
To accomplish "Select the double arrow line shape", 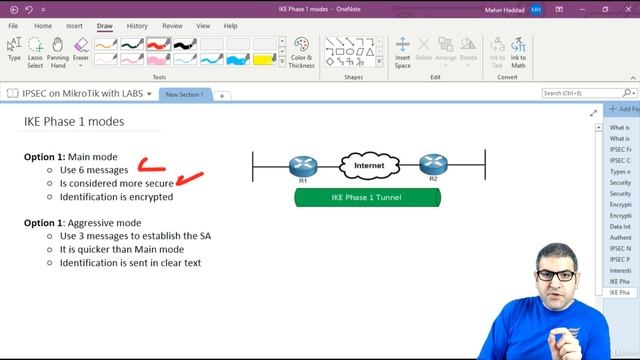I will (350, 42).
